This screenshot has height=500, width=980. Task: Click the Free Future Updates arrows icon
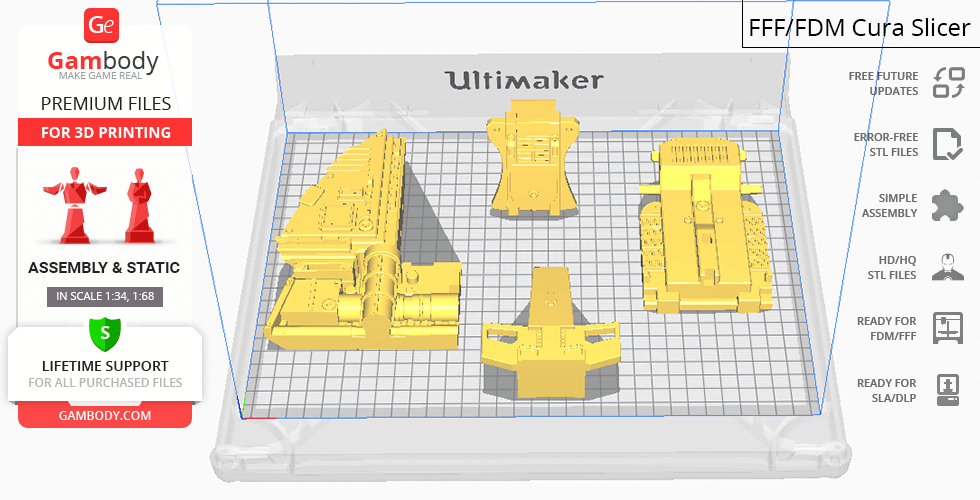(x=947, y=83)
